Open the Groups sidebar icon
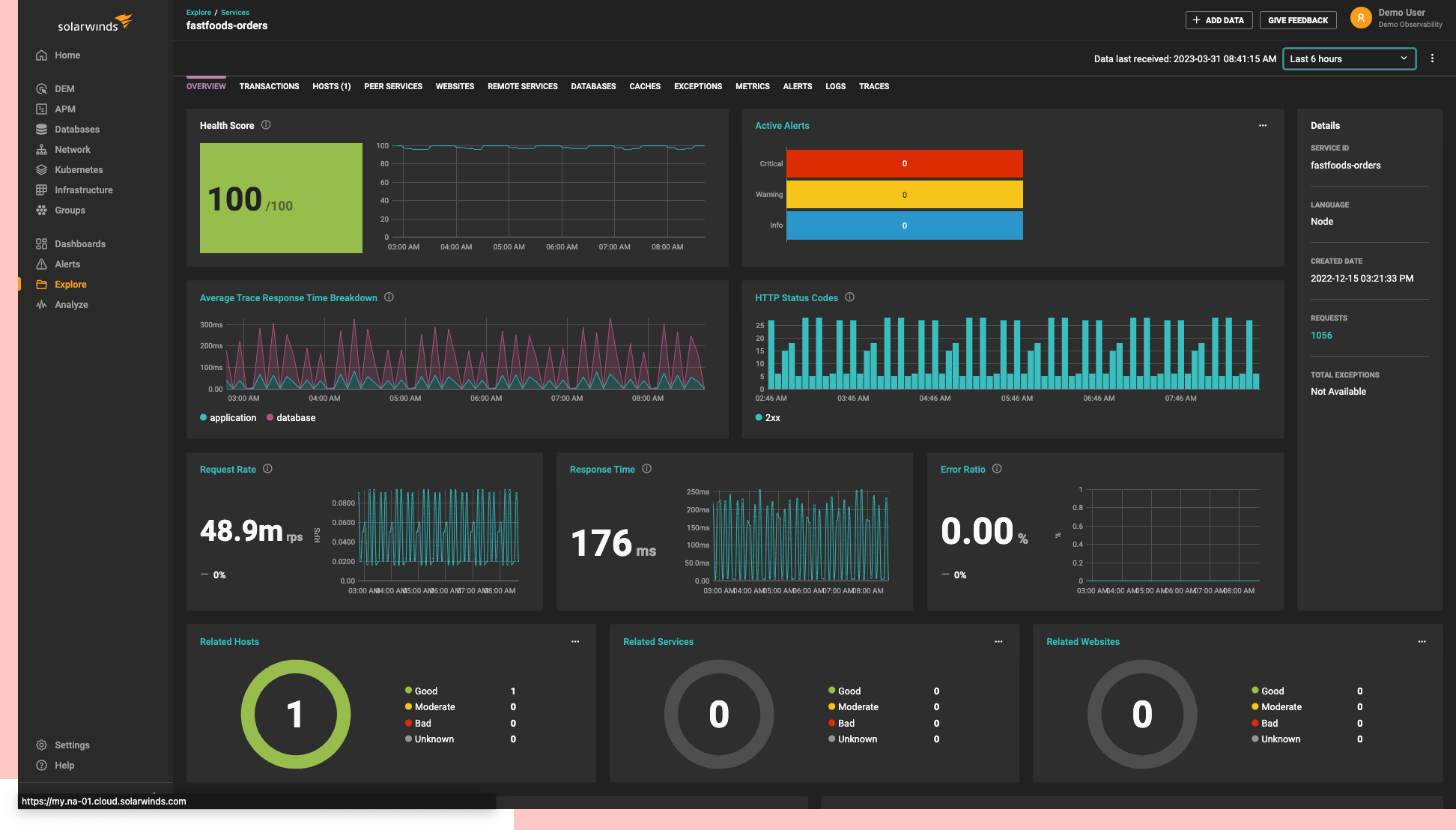Image resolution: width=1456 pixels, height=830 pixels. (x=42, y=210)
